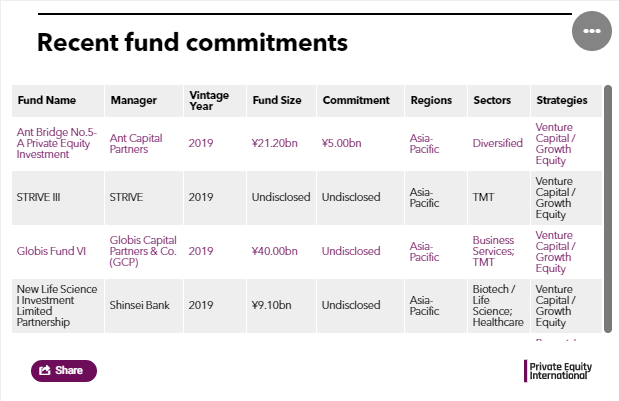
Task: Open the Private Equity International logo
Action: (558, 371)
